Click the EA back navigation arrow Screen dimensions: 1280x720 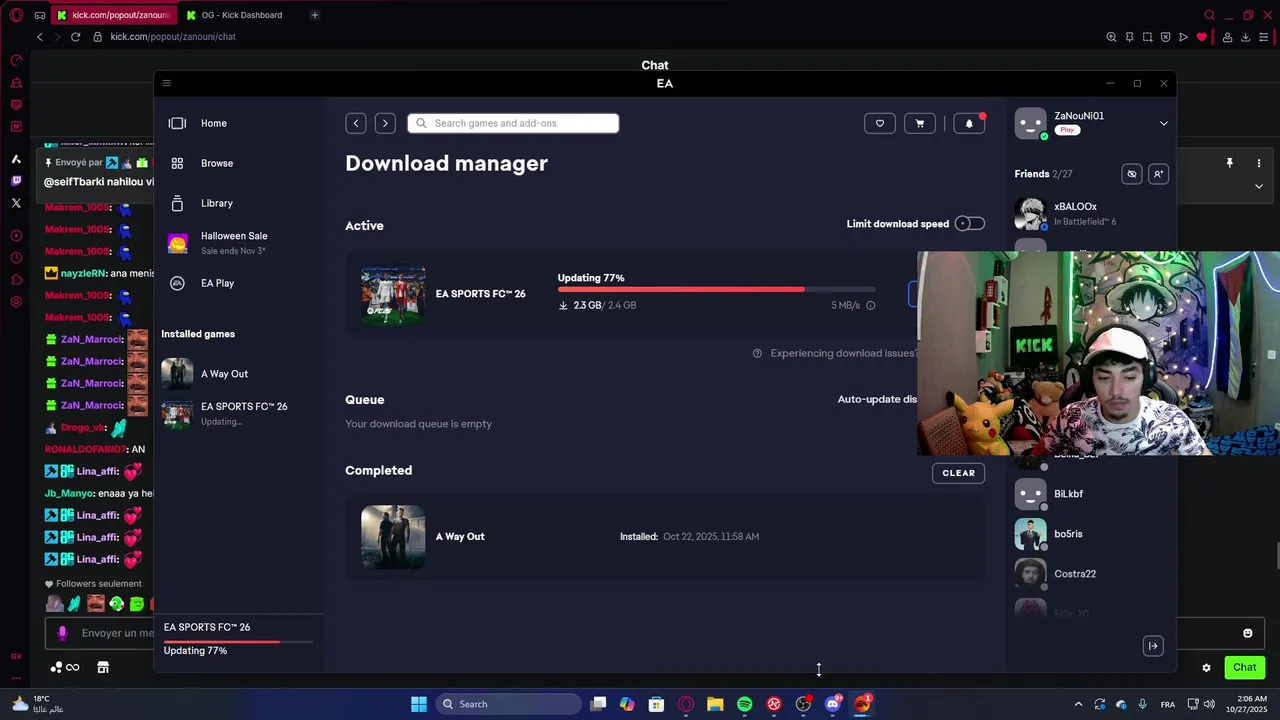356,123
